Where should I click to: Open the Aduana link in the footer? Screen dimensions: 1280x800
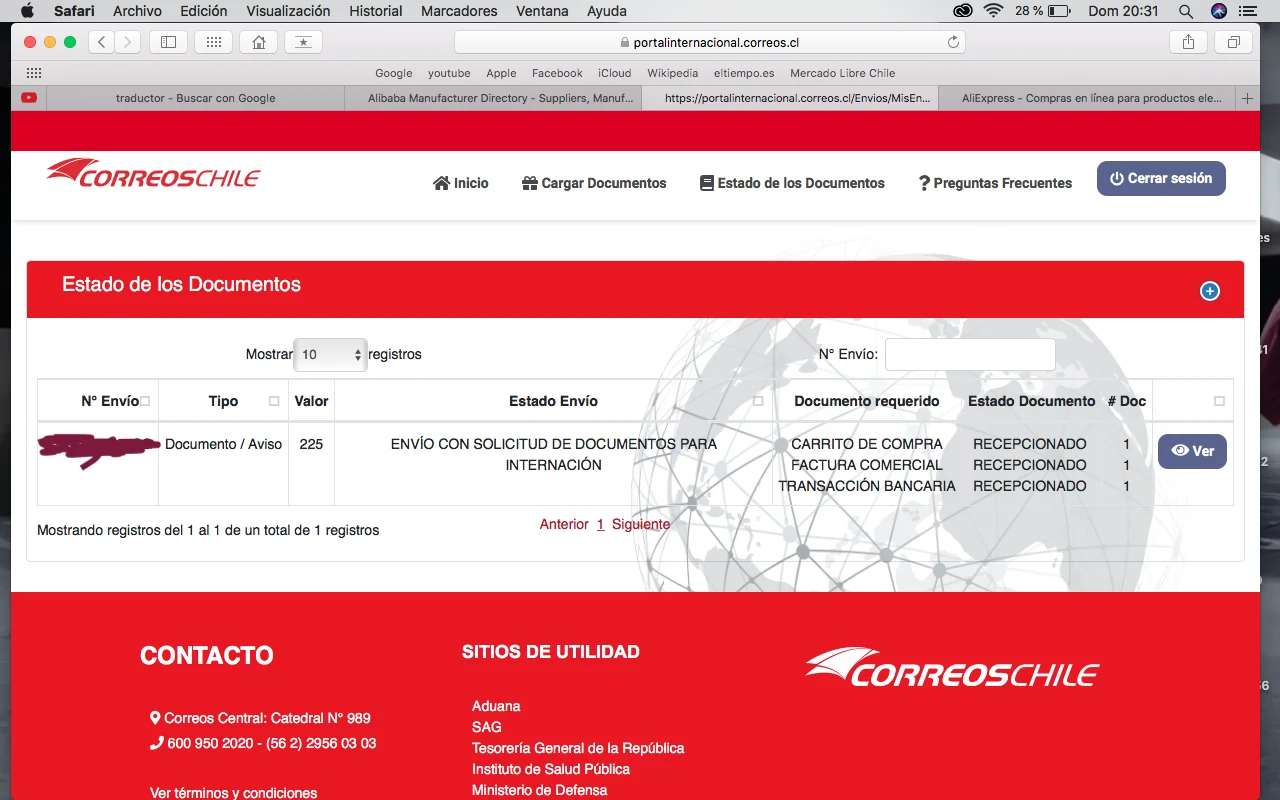pos(496,706)
